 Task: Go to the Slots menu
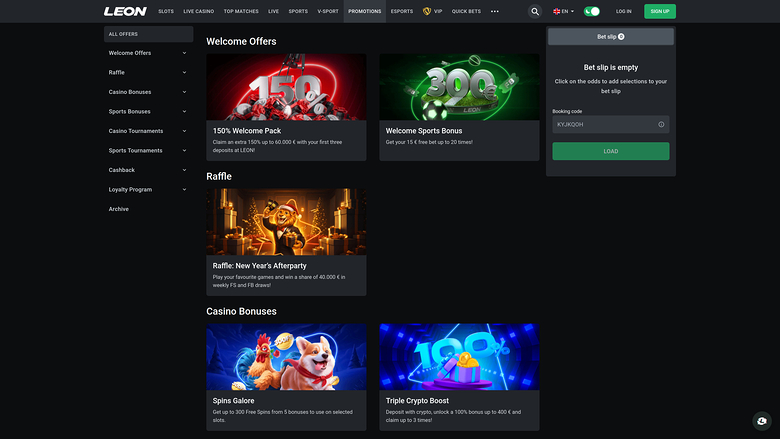tap(166, 11)
